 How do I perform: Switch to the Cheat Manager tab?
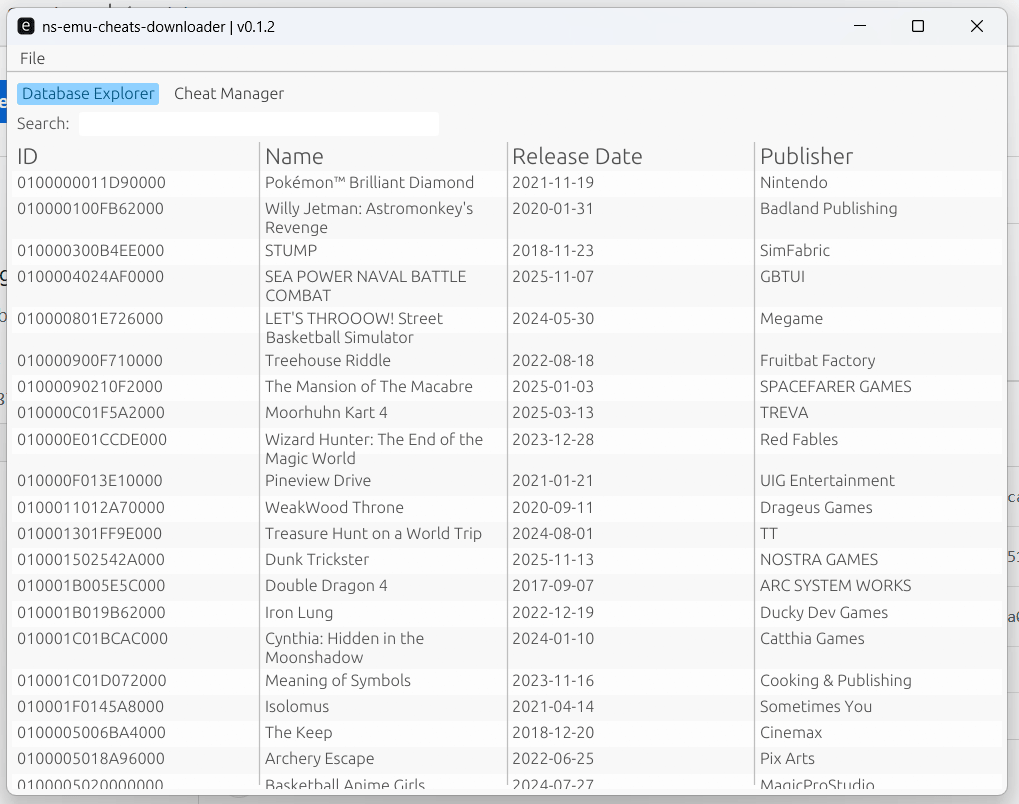229,94
